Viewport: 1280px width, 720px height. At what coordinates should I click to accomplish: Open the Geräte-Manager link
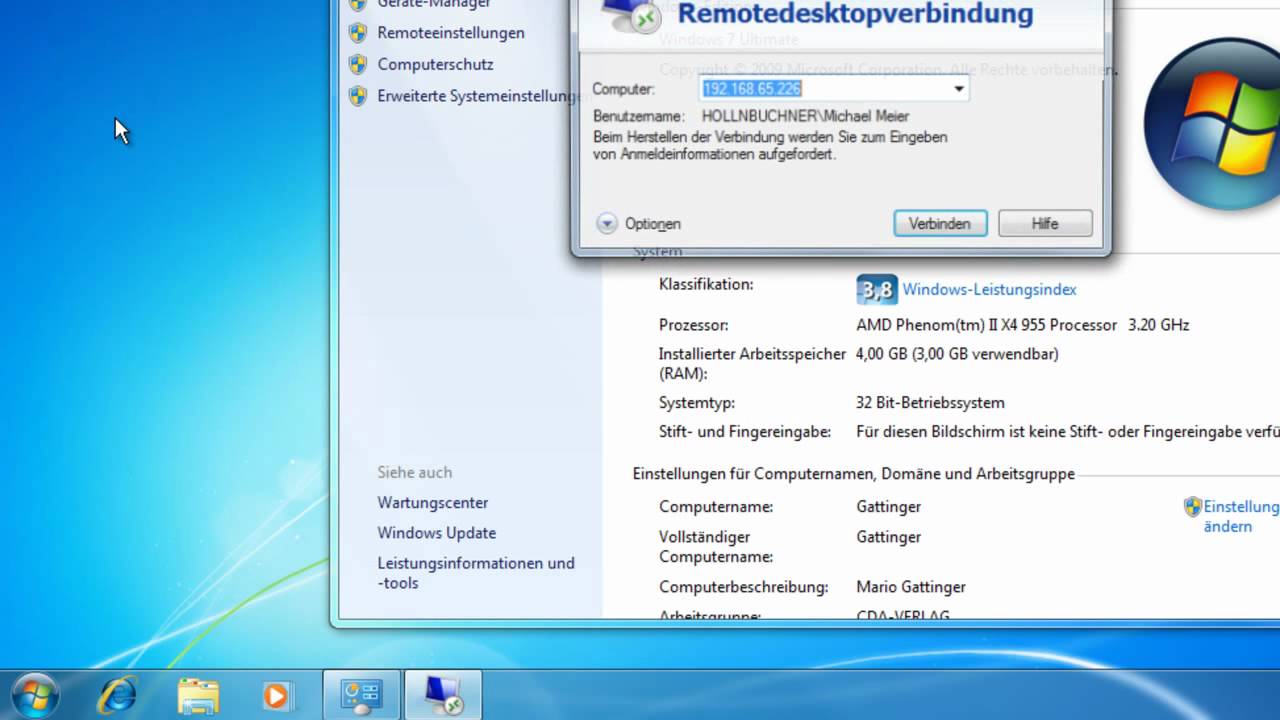pos(434,4)
